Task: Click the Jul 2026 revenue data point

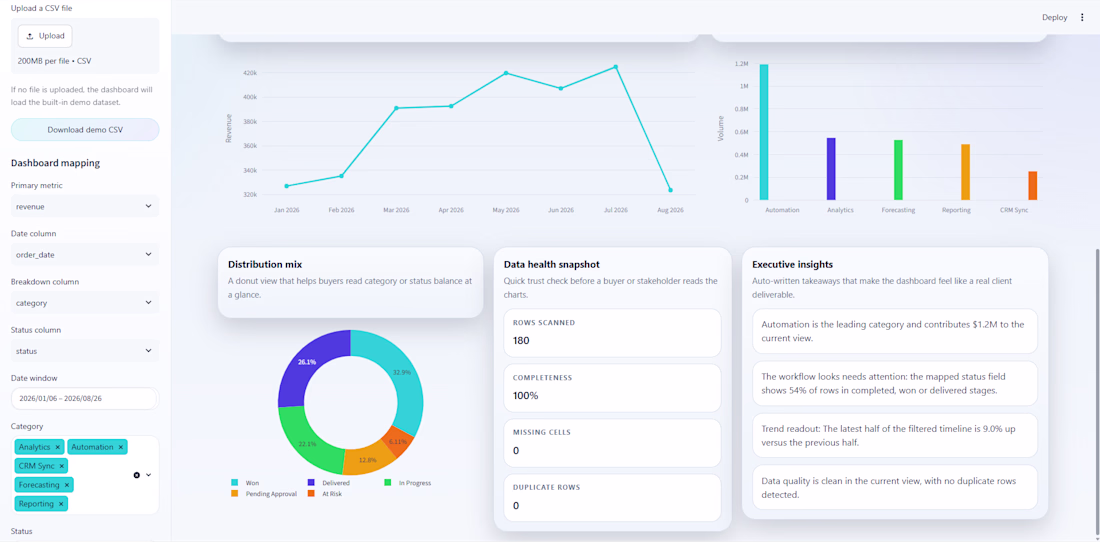Action: point(615,67)
